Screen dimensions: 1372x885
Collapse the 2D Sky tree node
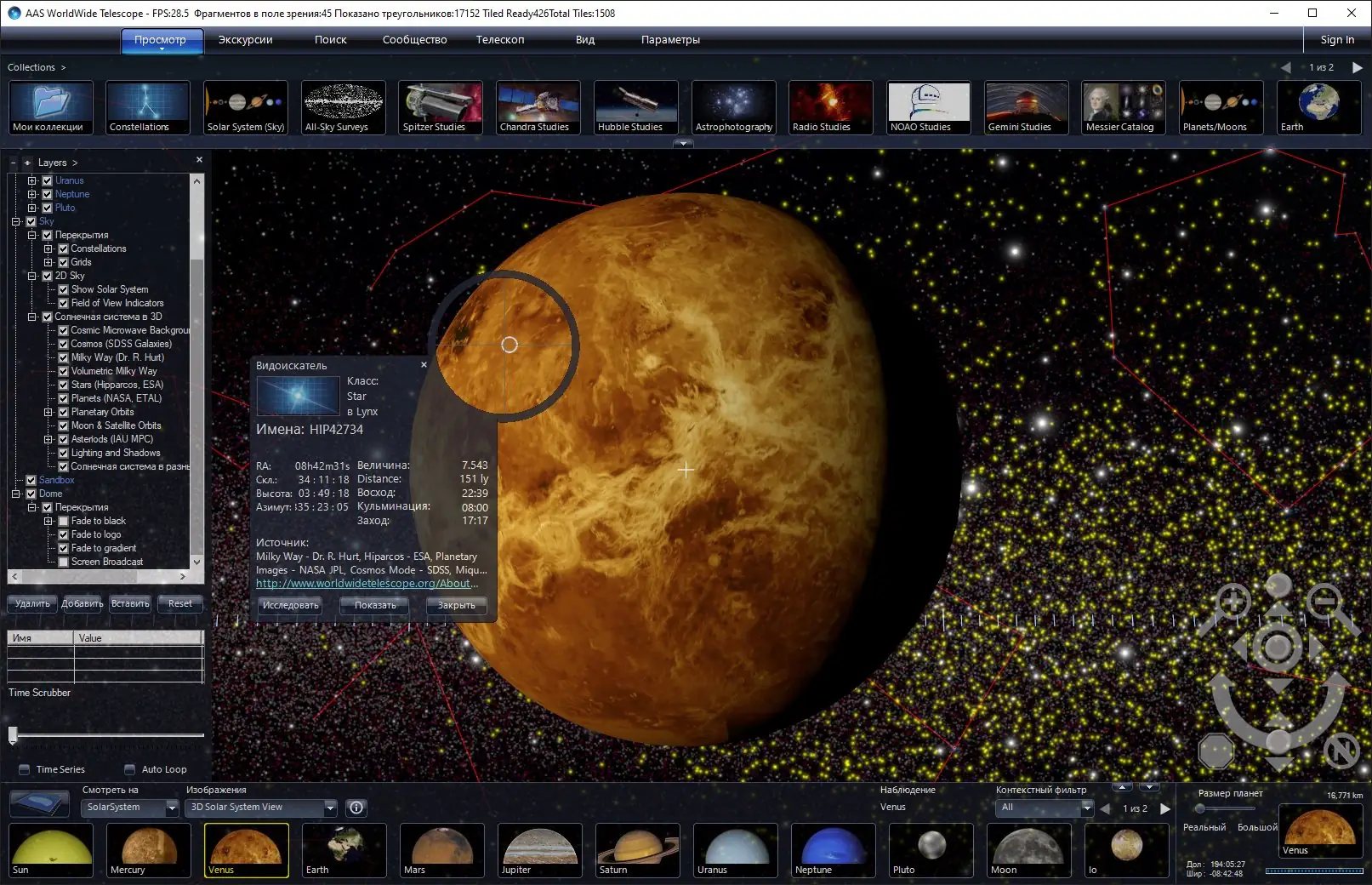32,276
